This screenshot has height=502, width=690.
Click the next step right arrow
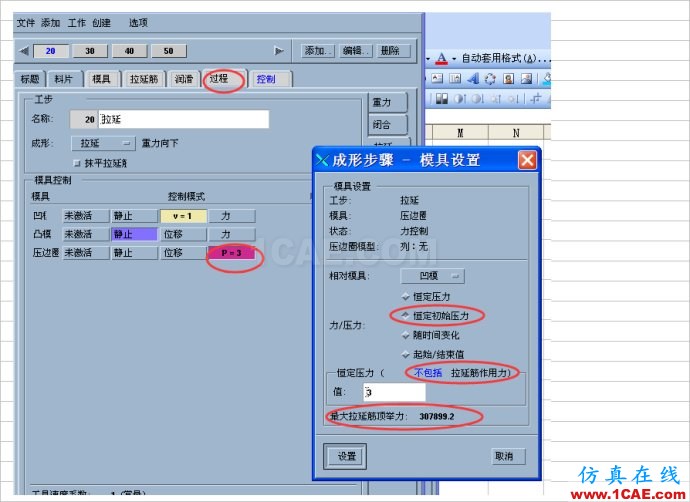tap(279, 51)
